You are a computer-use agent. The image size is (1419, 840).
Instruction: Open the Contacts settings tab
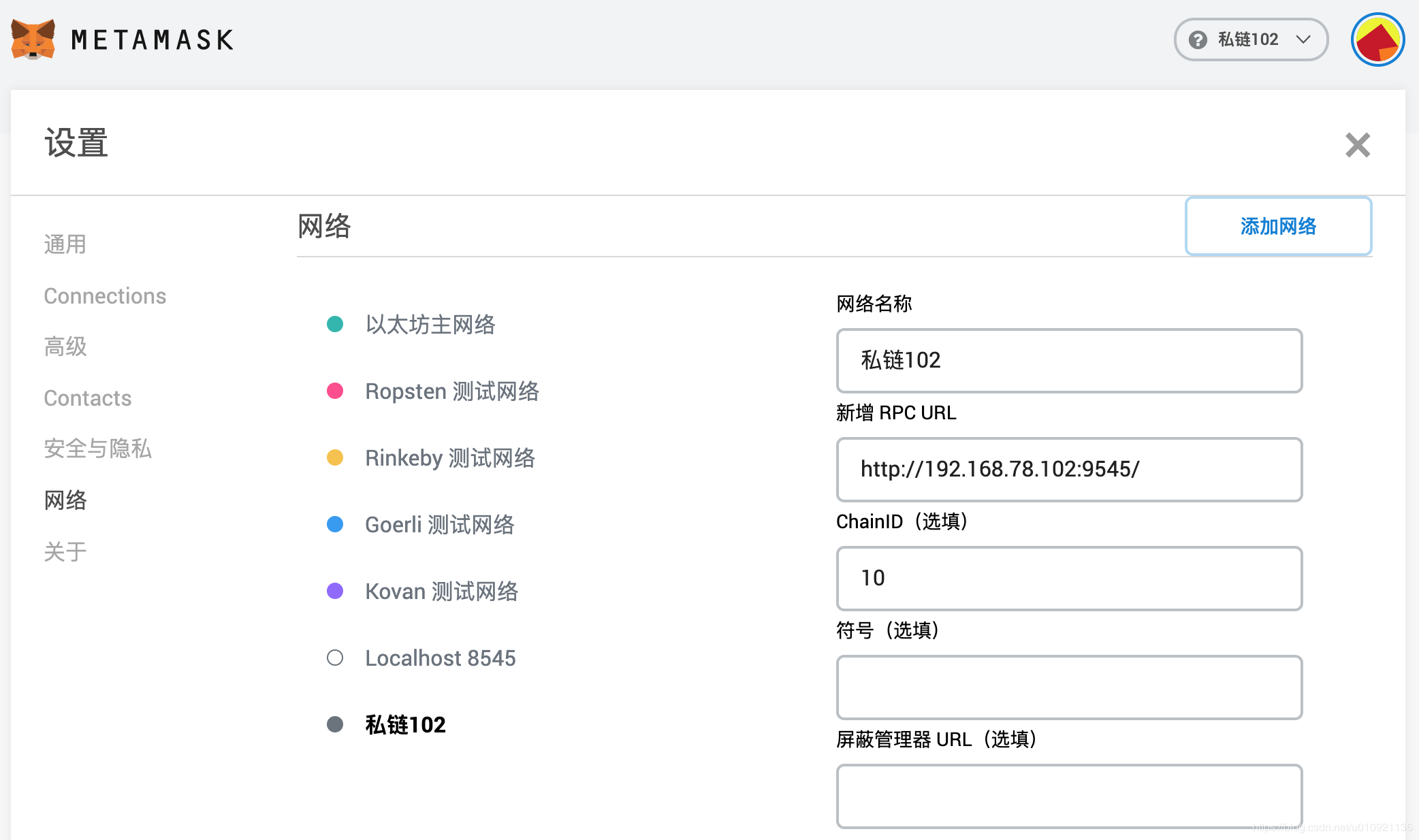click(x=88, y=398)
